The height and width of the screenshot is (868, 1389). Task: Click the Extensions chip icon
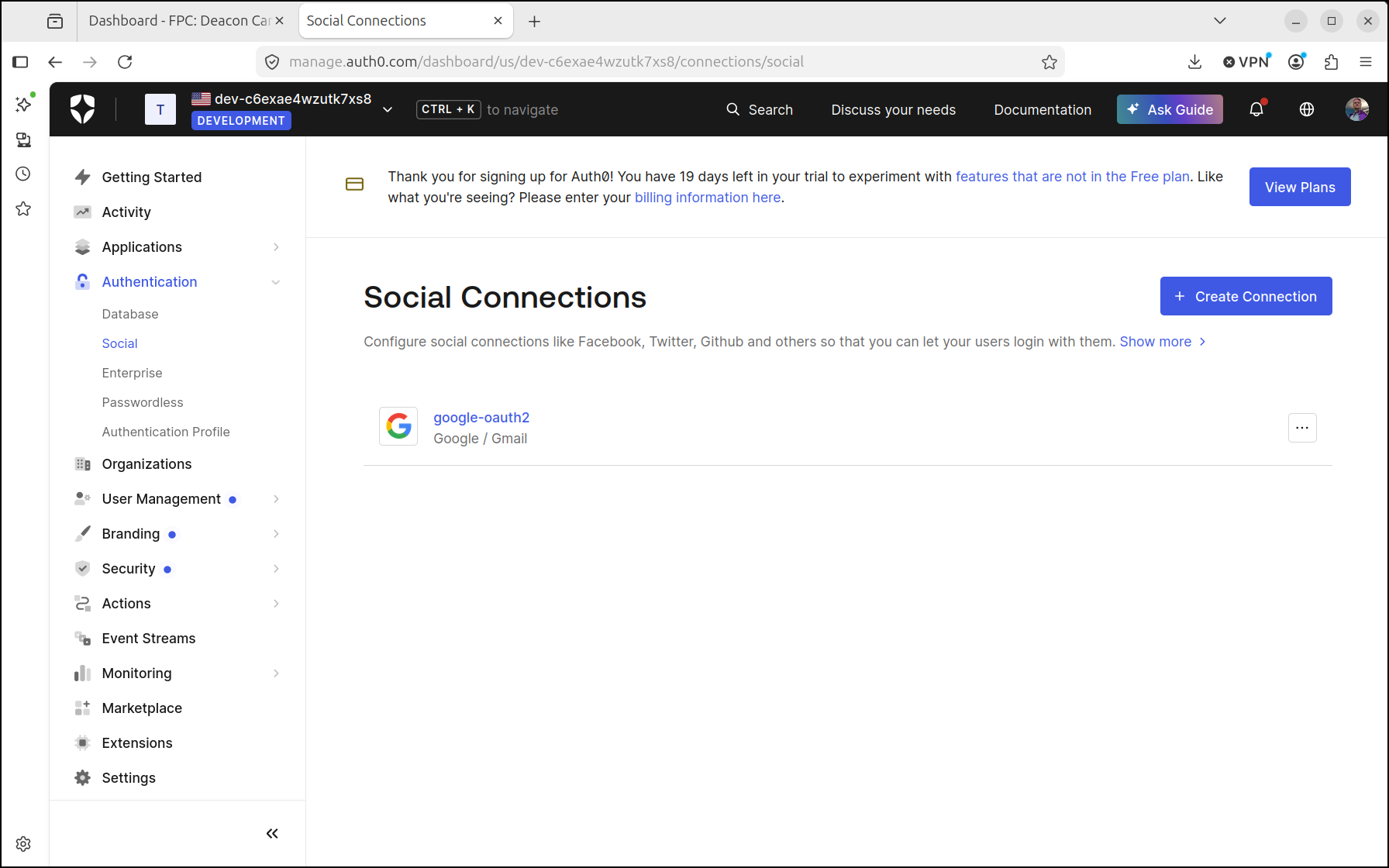coord(83,743)
